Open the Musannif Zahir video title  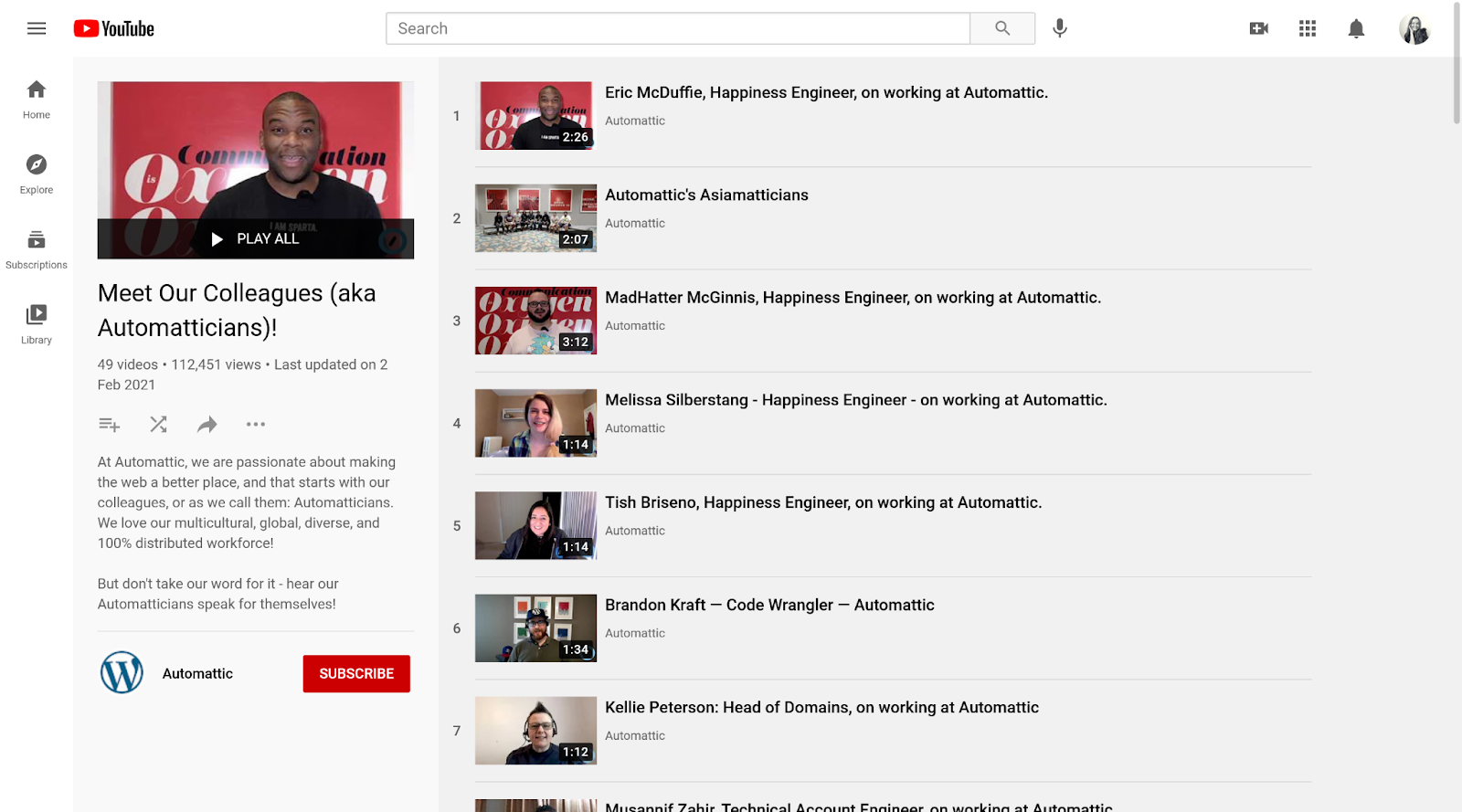[859, 807]
